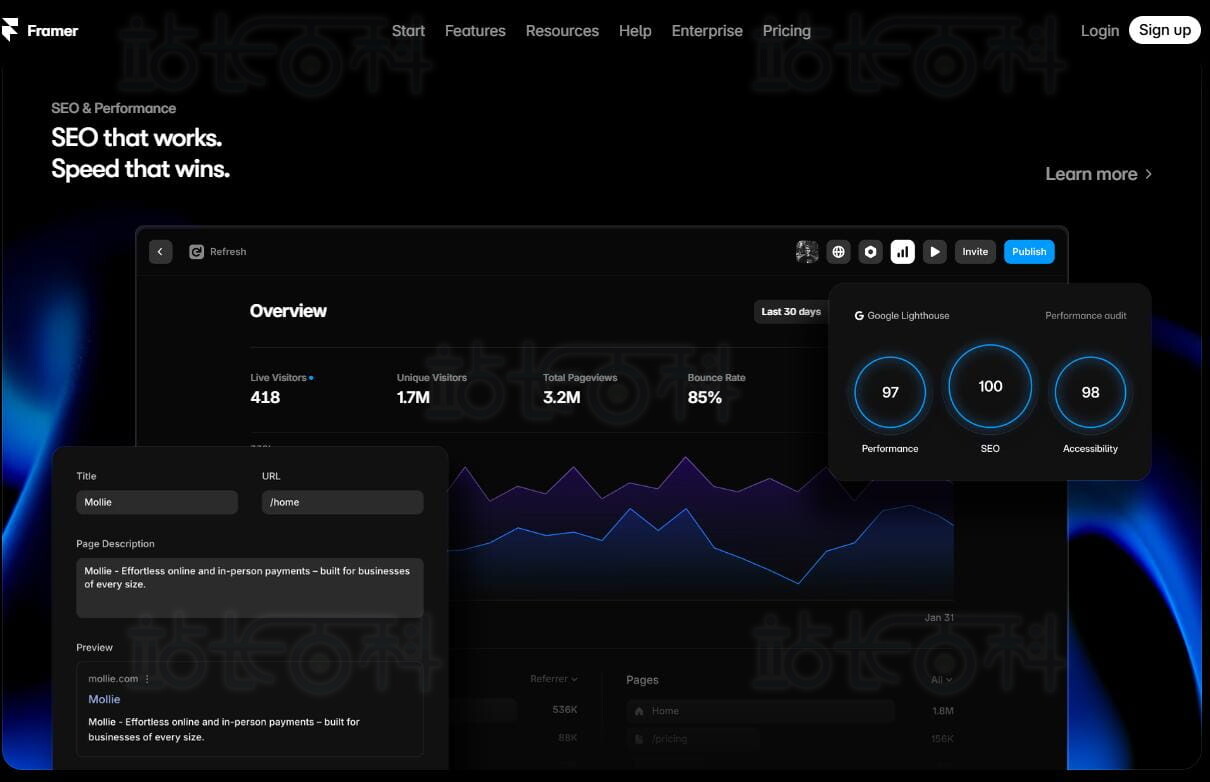Open the Referrer dropdown
This screenshot has height=782, width=1210.
click(x=554, y=679)
